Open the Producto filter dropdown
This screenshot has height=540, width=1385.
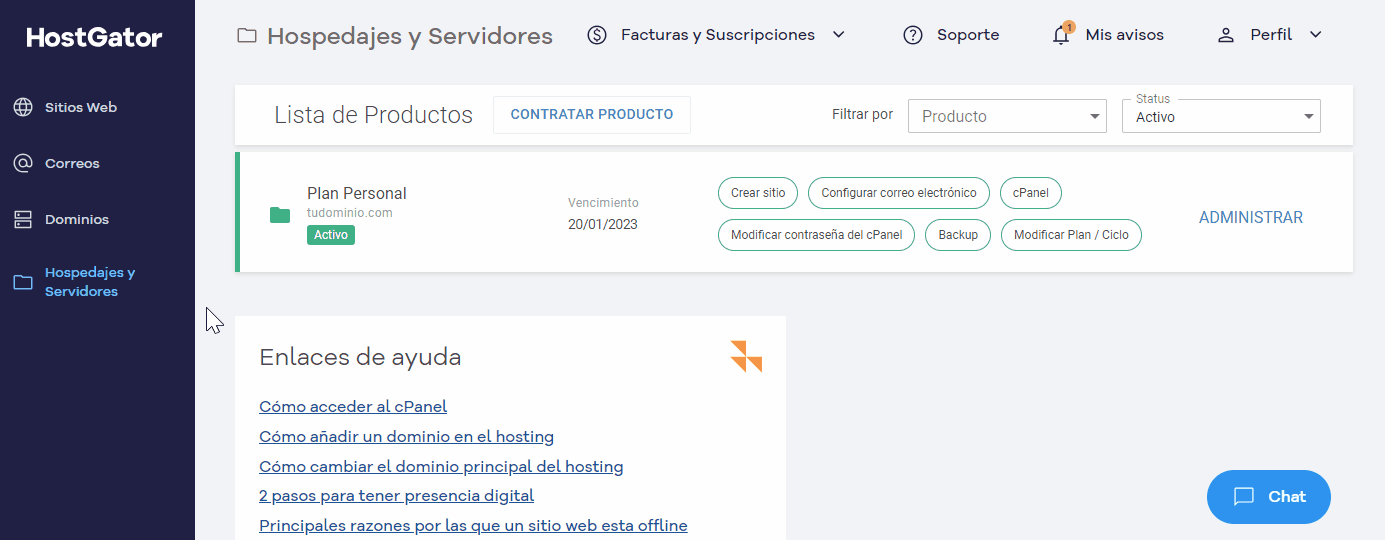tap(1007, 116)
